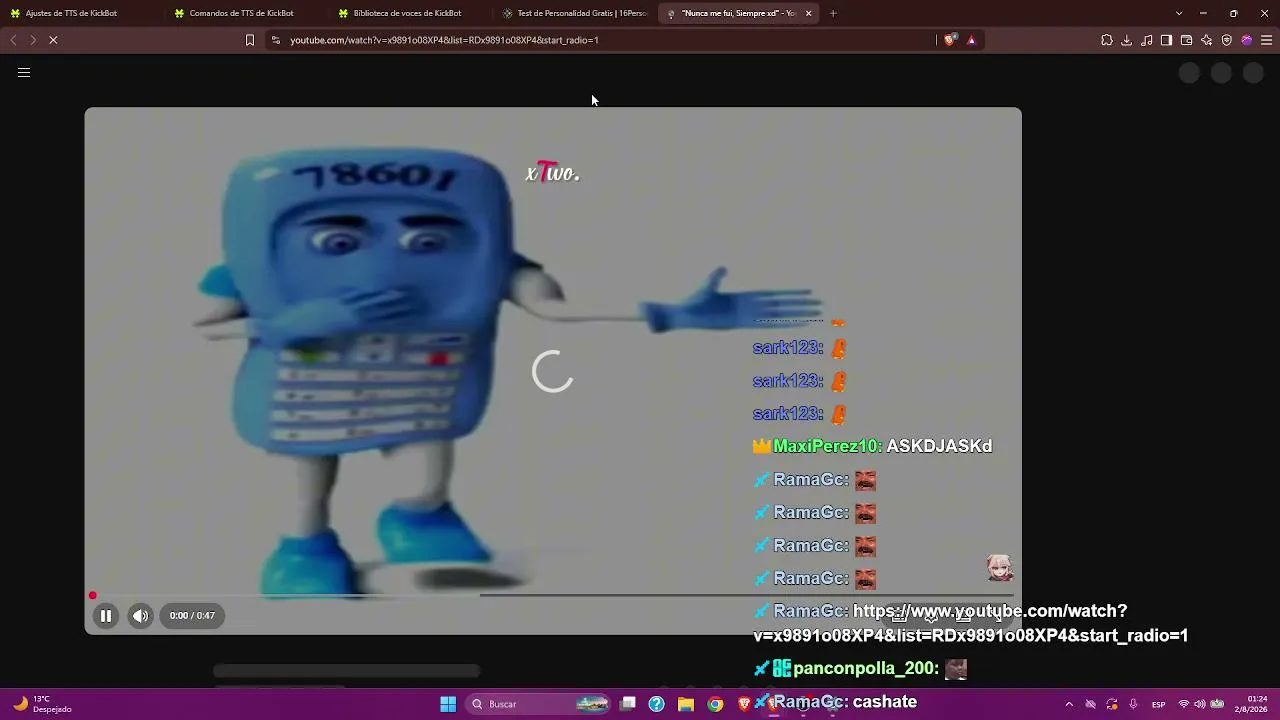Screen dimensions: 1280x720
Task: Open the Task View taskbar icon
Action: (x=628, y=704)
